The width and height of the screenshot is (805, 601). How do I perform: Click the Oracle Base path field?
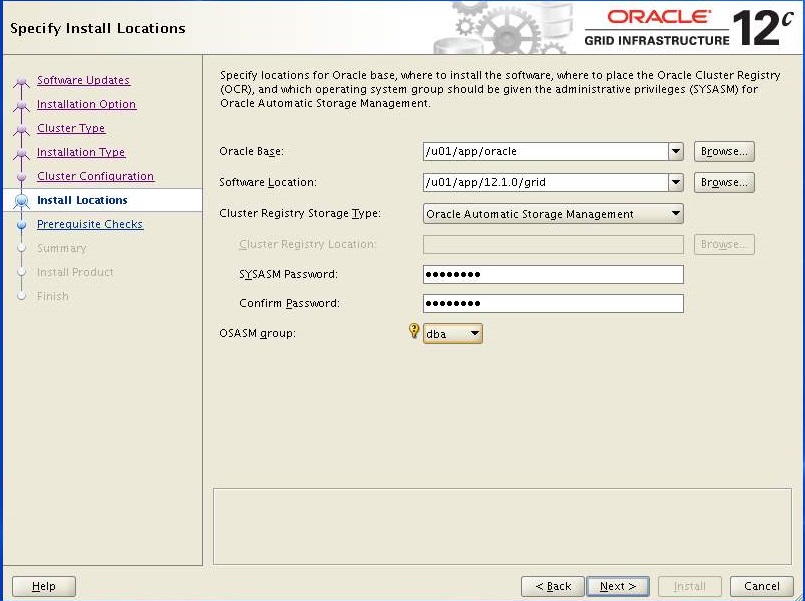click(546, 151)
